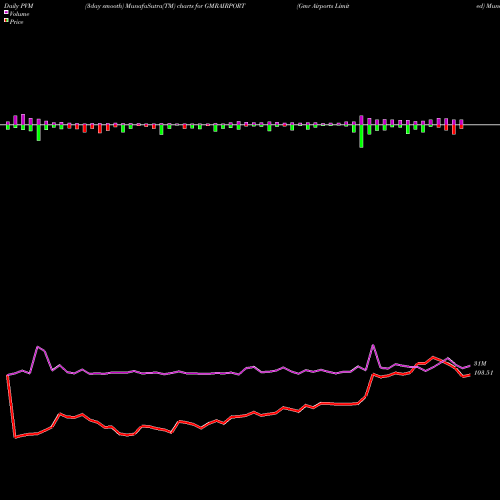Click the tallest green volume bar near right
This screenshot has width=500, height=500.
point(361,136)
